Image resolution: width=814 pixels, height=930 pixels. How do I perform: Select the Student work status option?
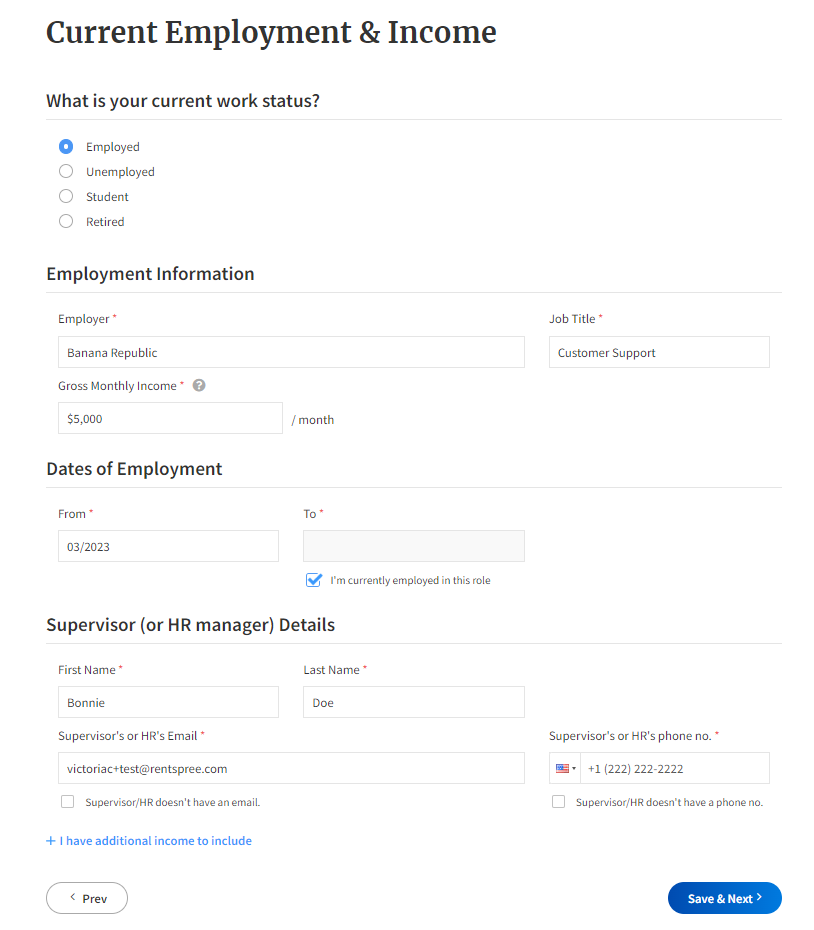tap(65, 196)
